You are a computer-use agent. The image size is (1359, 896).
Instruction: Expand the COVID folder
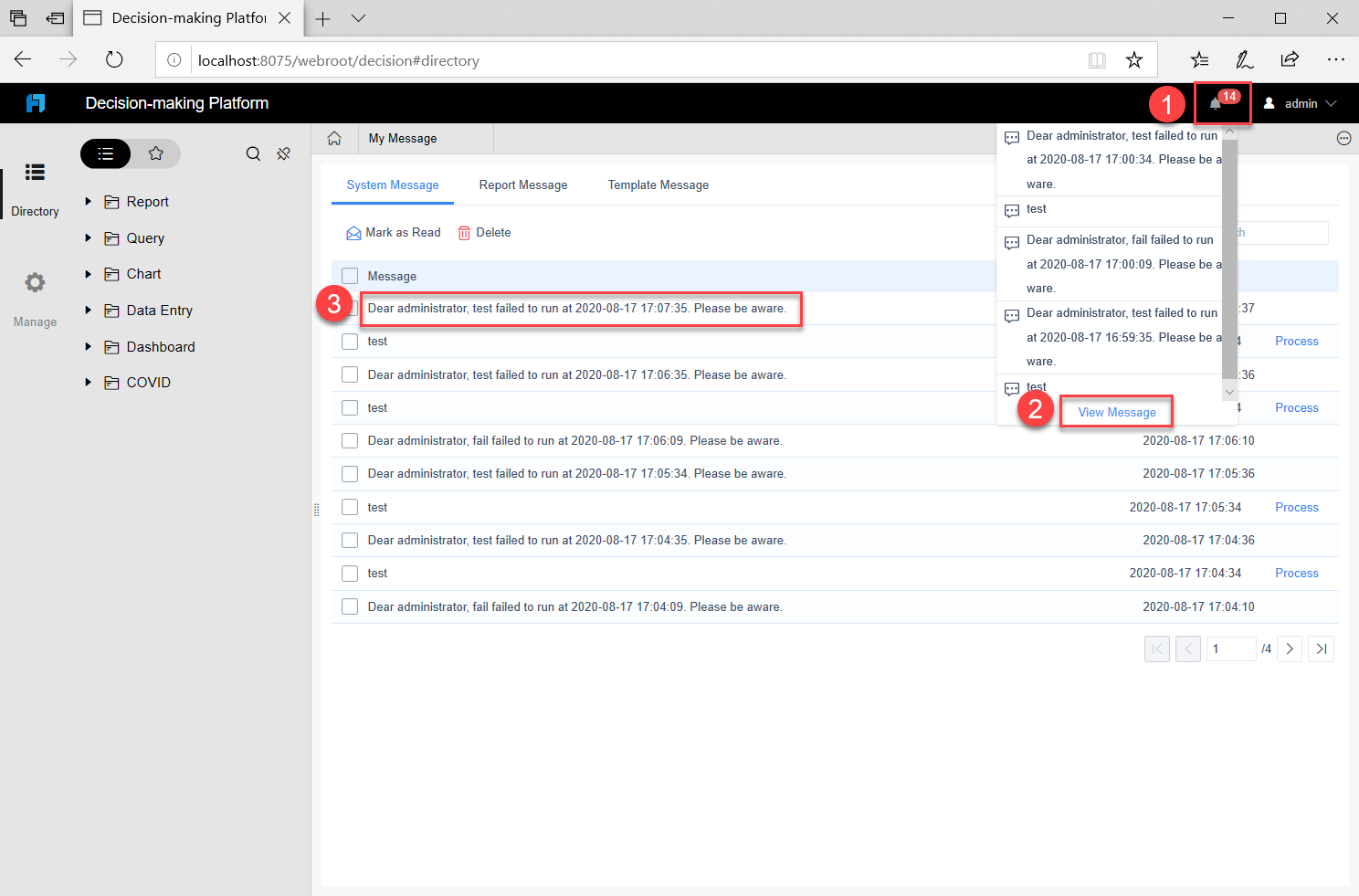click(x=88, y=382)
